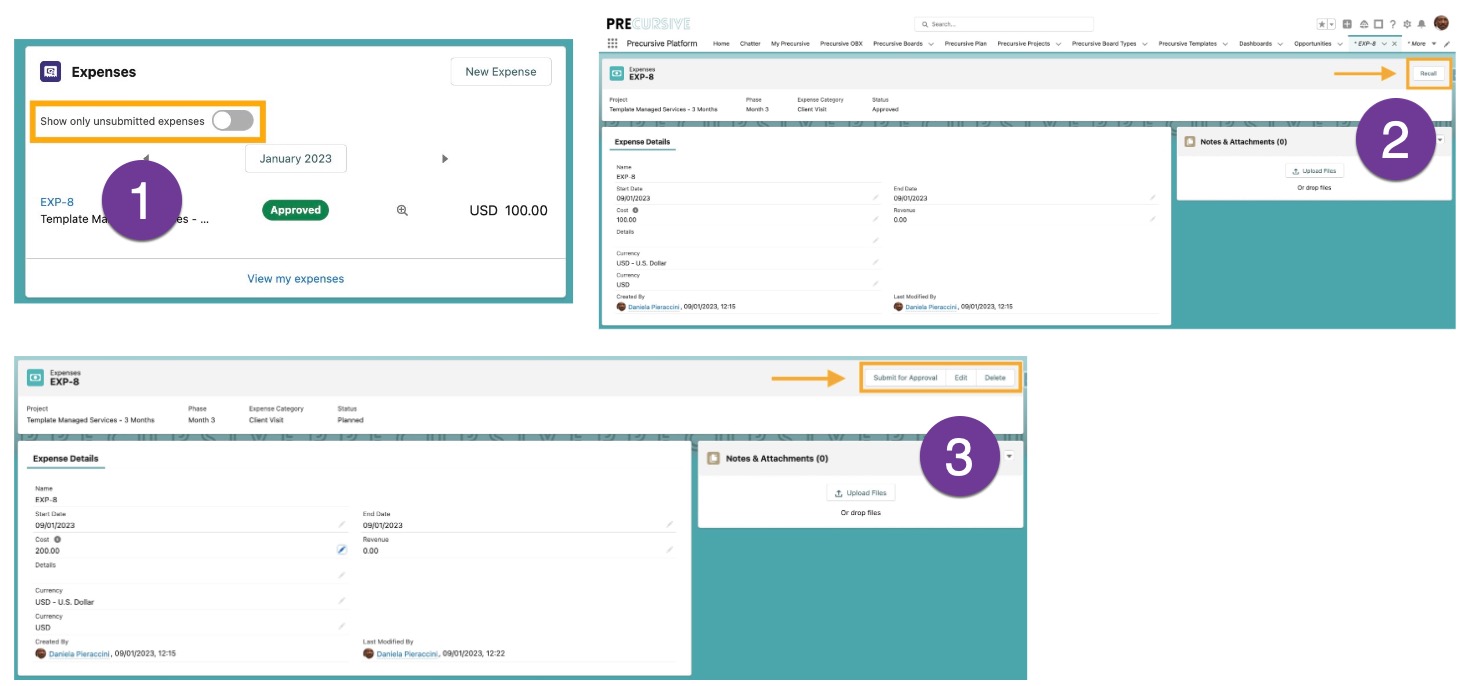This screenshot has width=1468, height=686.
Task: Open Setup via the gear icon
Action: click(1408, 24)
